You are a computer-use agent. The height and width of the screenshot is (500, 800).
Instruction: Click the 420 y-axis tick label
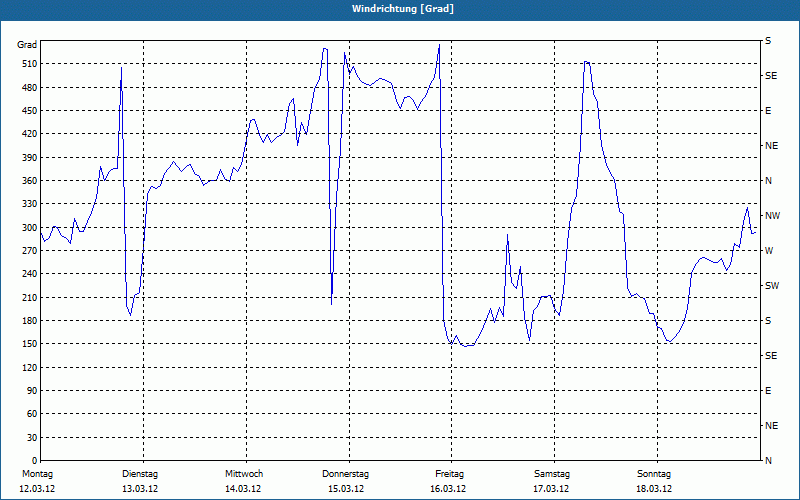pyautogui.click(x=29, y=134)
